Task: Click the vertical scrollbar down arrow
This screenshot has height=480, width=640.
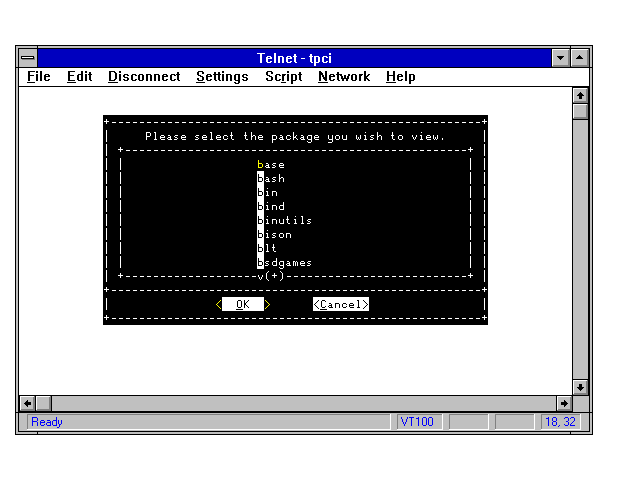Action: coord(580,387)
